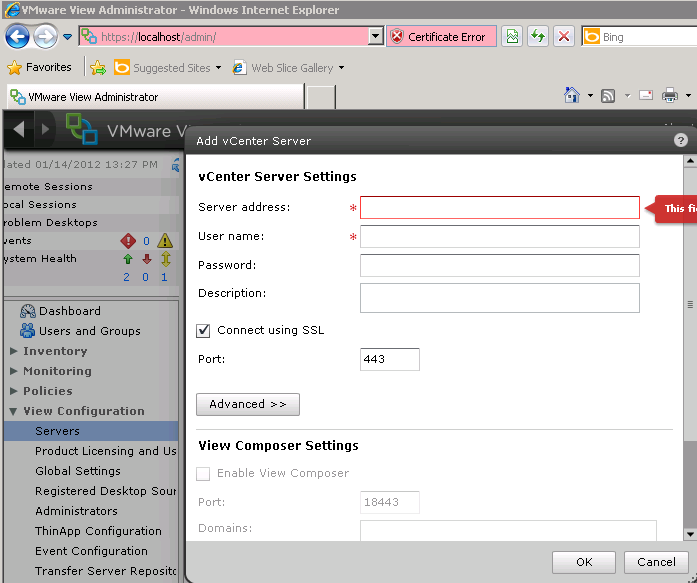
Task: Click the yellow events warning triangle icon
Action: 165,241
